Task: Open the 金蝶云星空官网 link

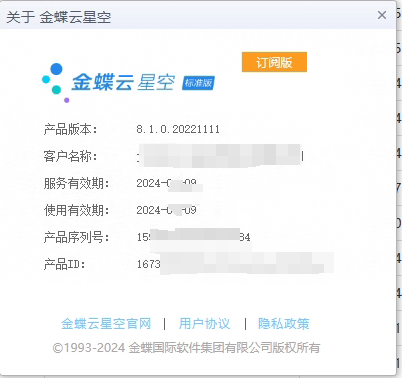Action: click(x=106, y=324)
